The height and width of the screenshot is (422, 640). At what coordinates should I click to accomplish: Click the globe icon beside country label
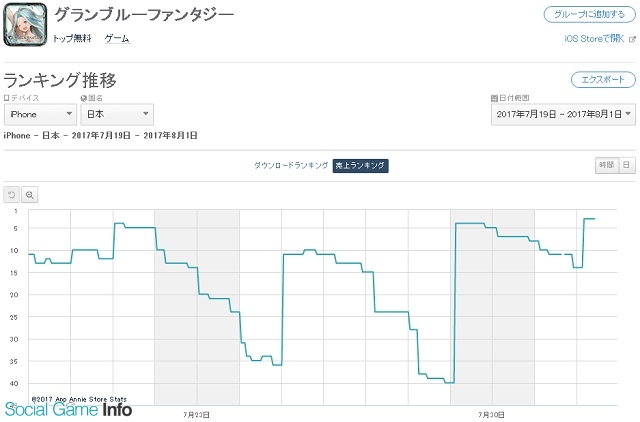(x=84, y=98)
